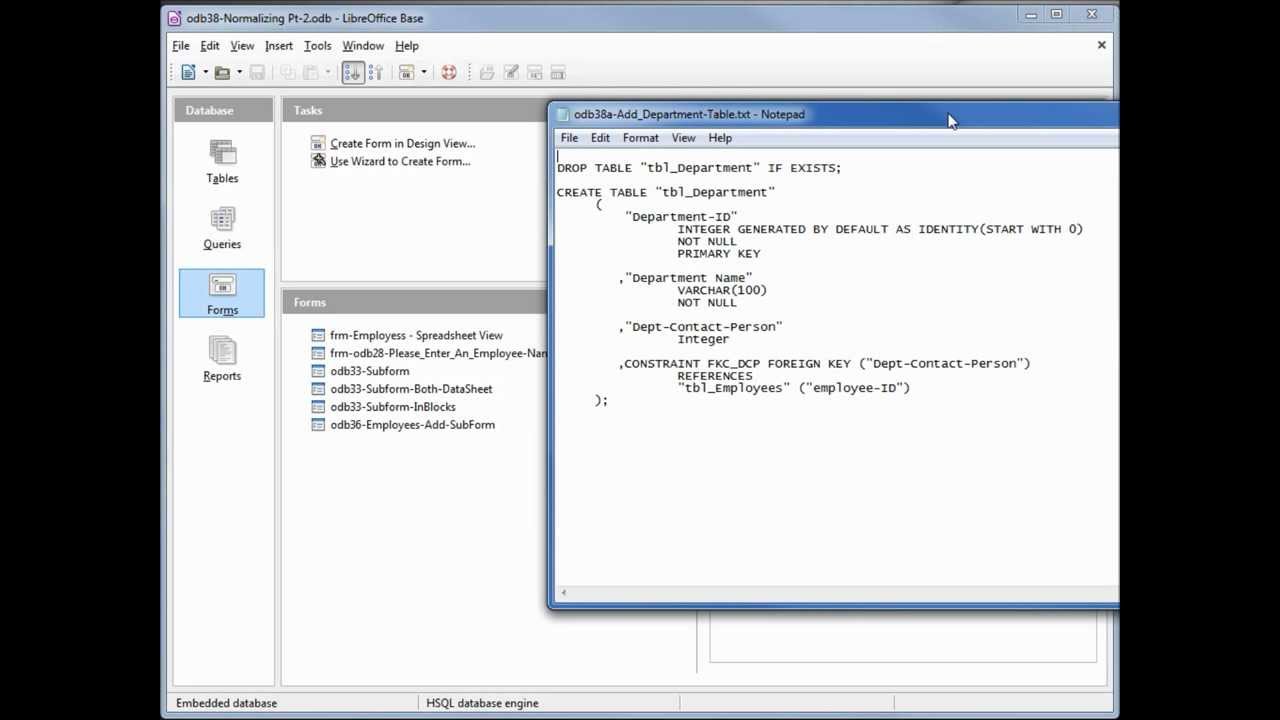The height and width of the screenshot is (720, 1280).
Task: Select the frm-odb28-Please_Enter_An_Employee form
Action: (438, 354)
